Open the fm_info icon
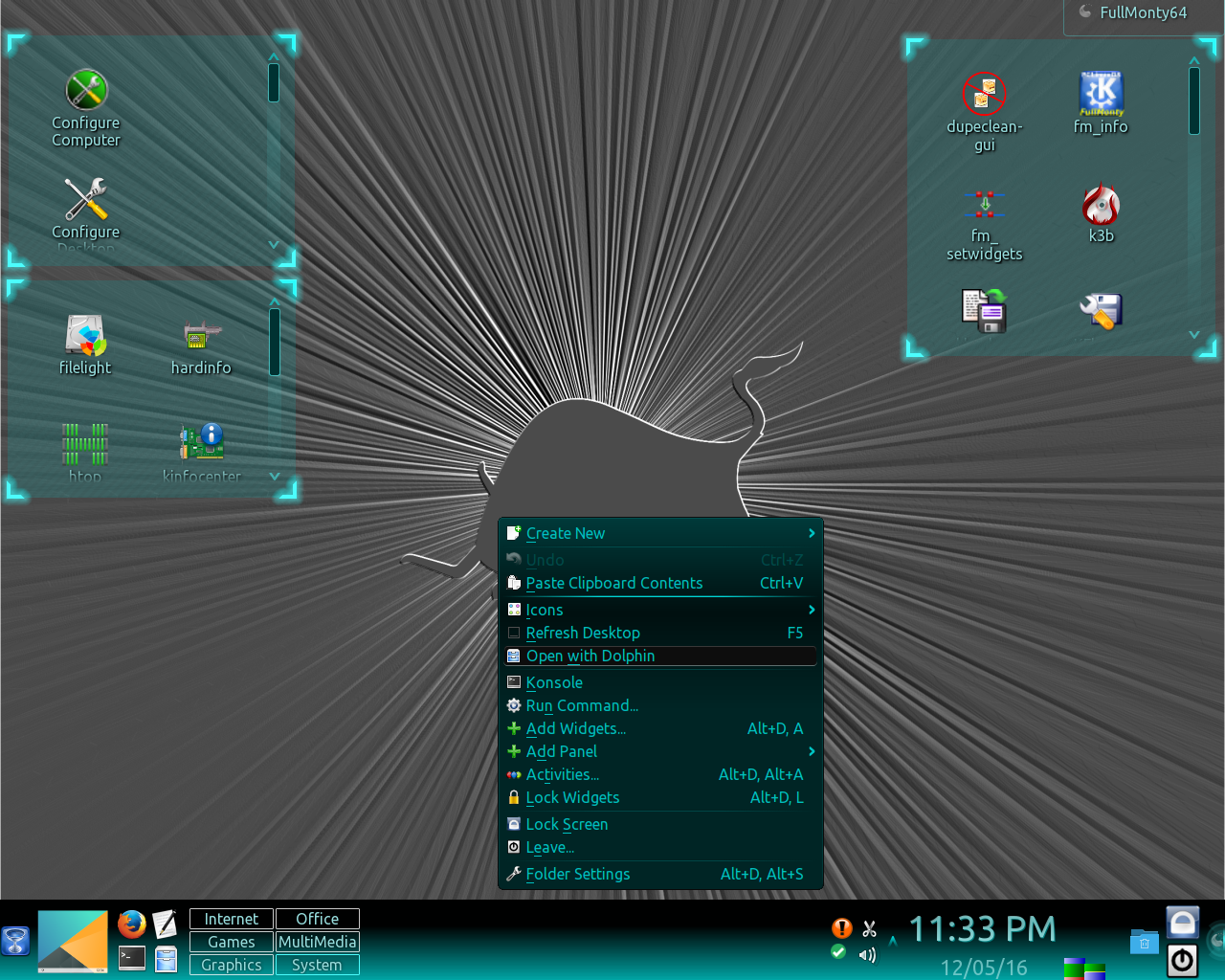 (1101, 102)
